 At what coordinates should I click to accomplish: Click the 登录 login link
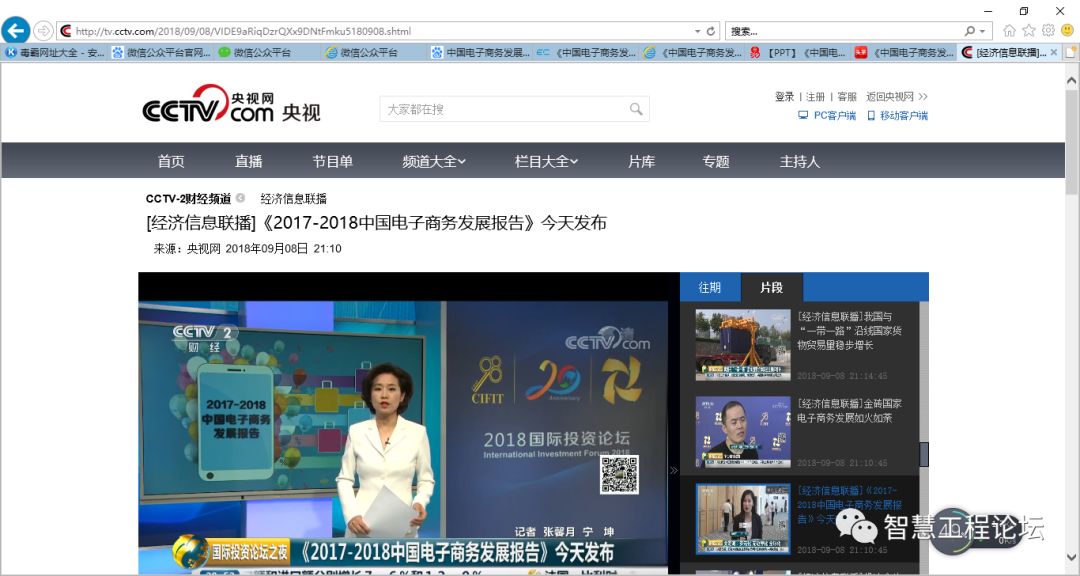785,96
